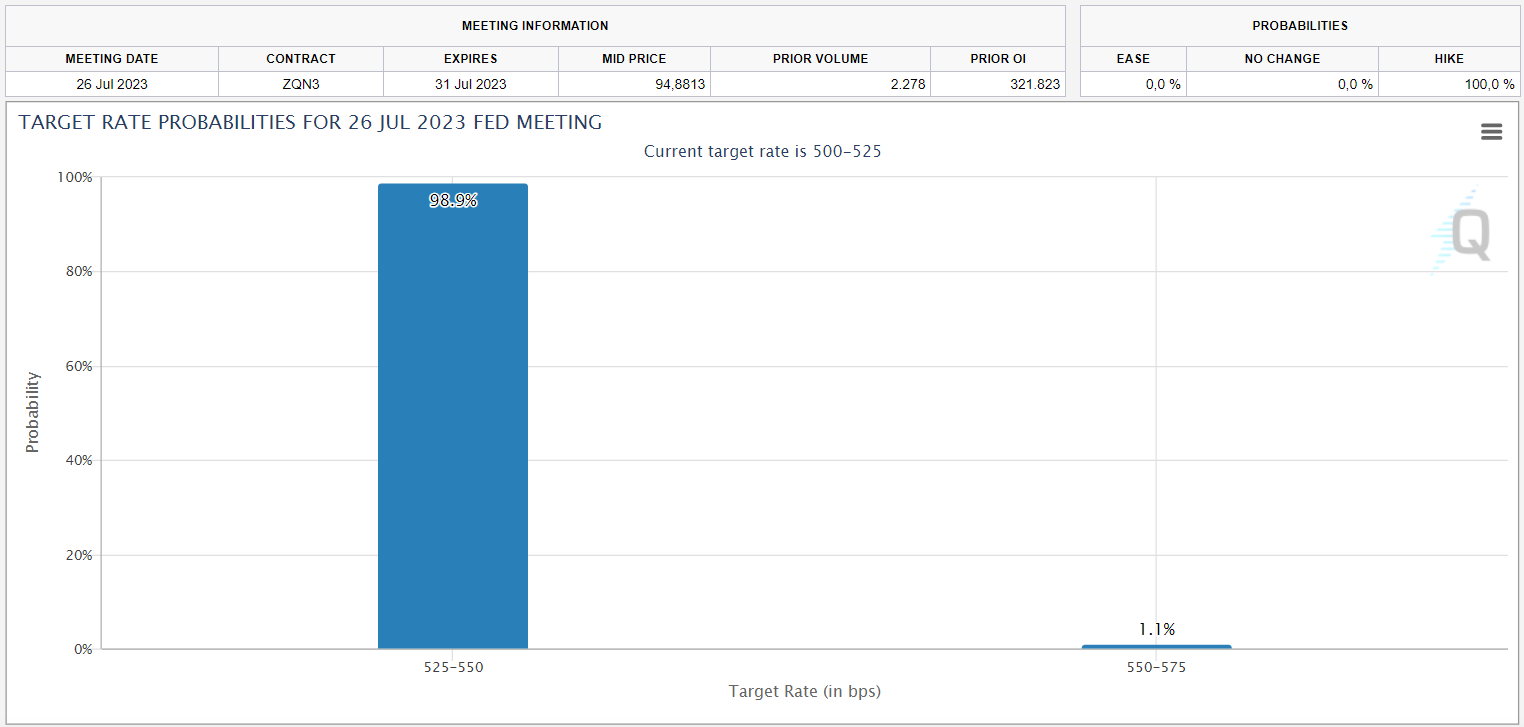
Task: Click the 'Target Rate (in bps)' axis title
Action: (x=804, y=691)
